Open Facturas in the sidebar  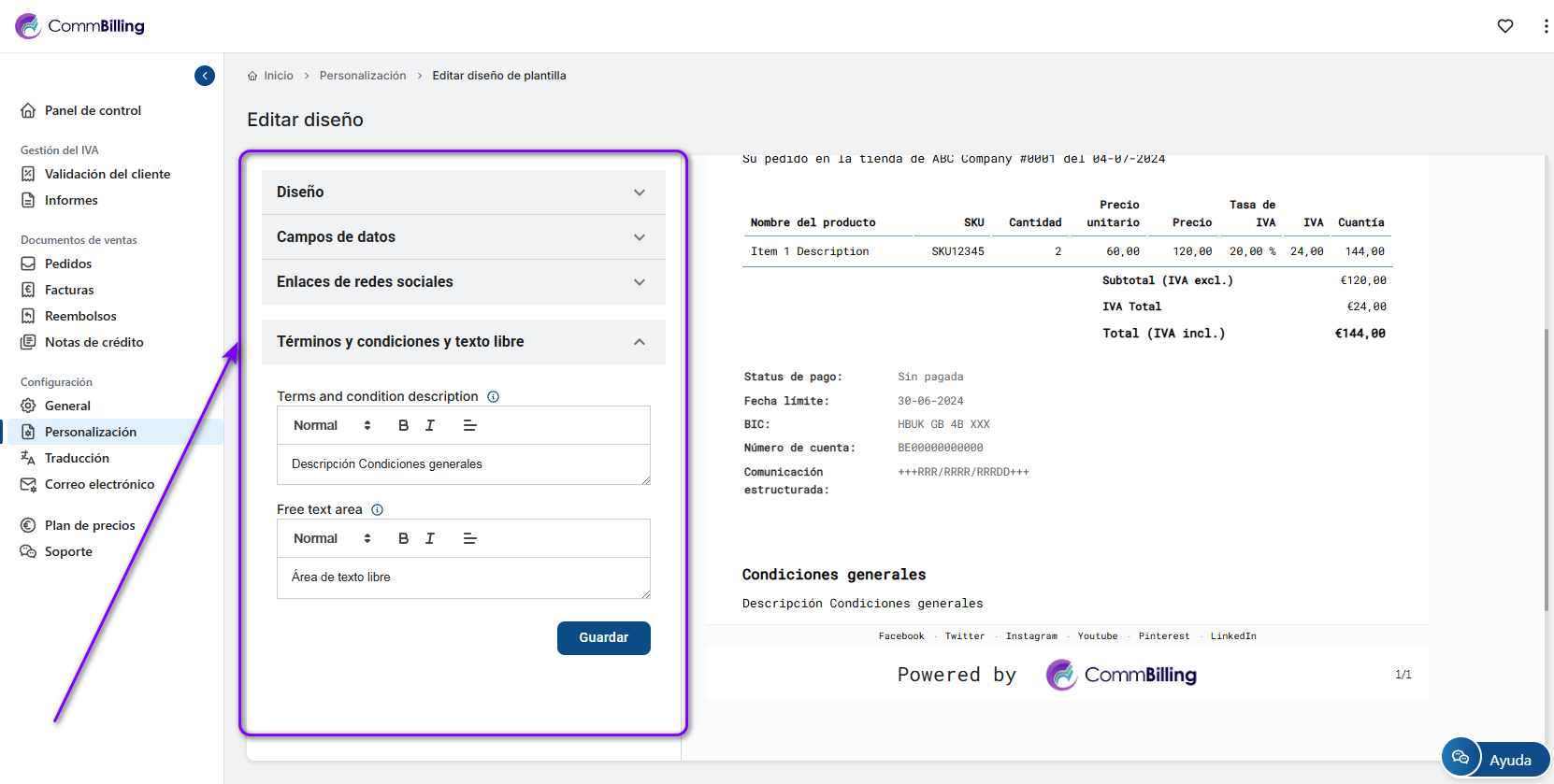[x=69, y=290]
